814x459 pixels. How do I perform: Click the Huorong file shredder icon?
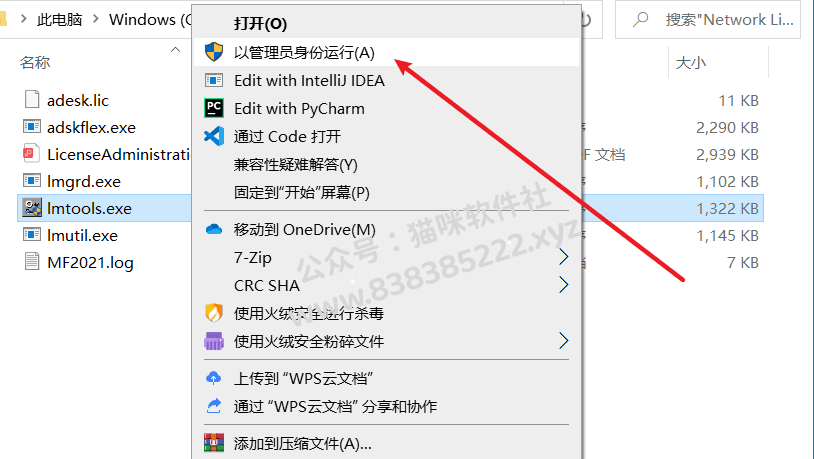click(214, 341)
